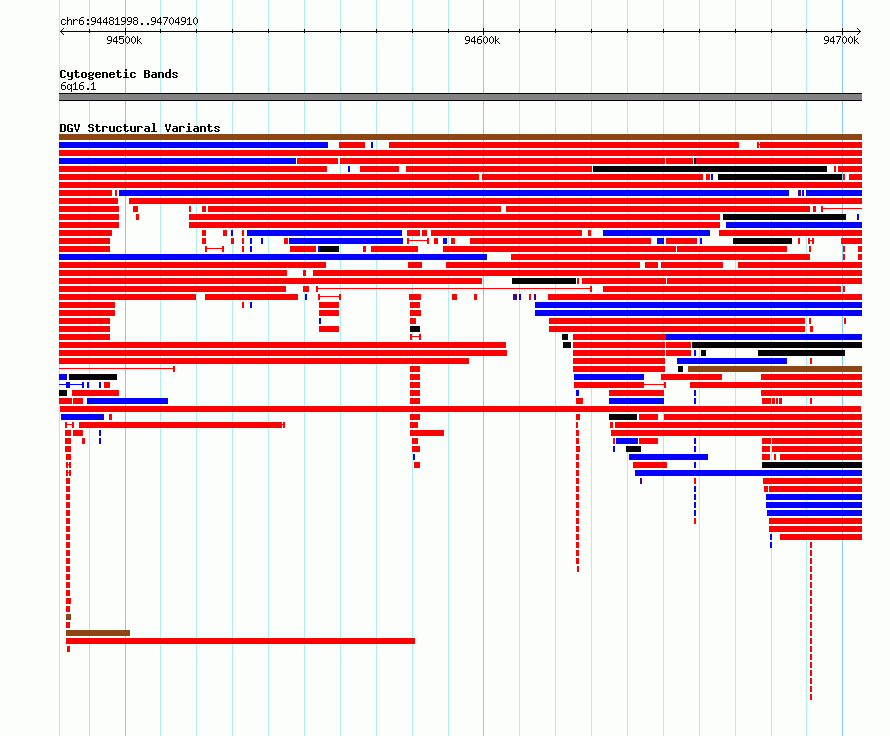Select the long black bar in the fourth variant row
The height and width of the screenshot is (736, 890).
point(710,169)
